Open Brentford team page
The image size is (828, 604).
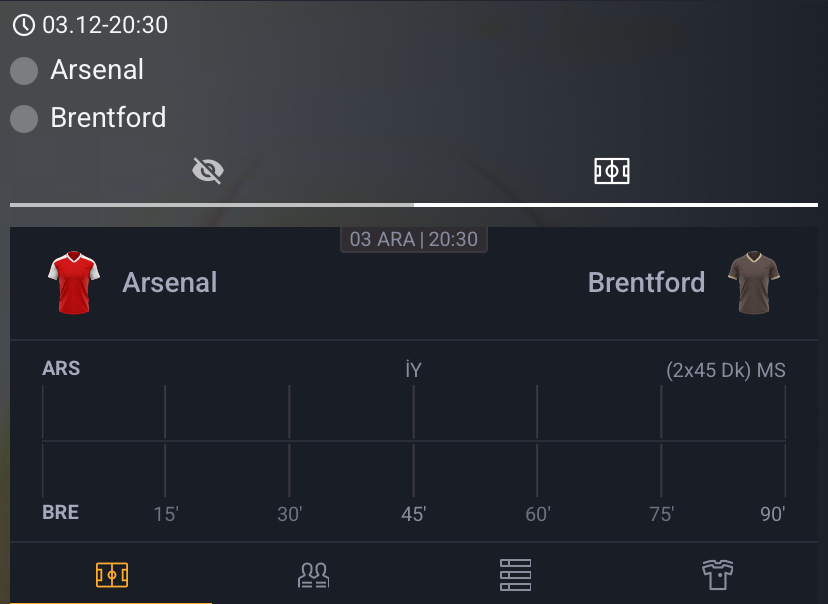click(644, 282)
